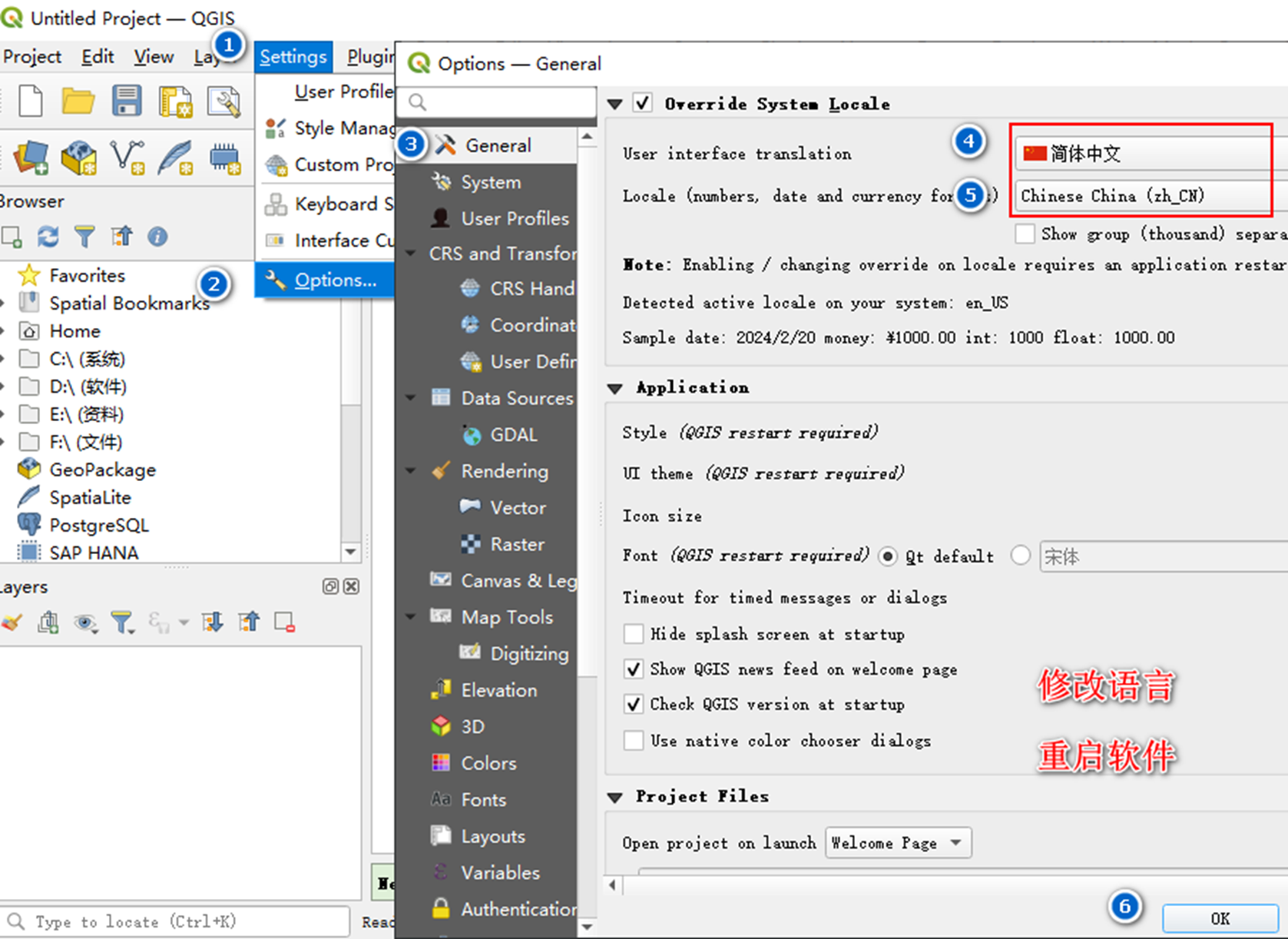Viewport: 1288px width, 939px height.
Task: Toggle Override System Locale checkbox
Action: point(643,103)
